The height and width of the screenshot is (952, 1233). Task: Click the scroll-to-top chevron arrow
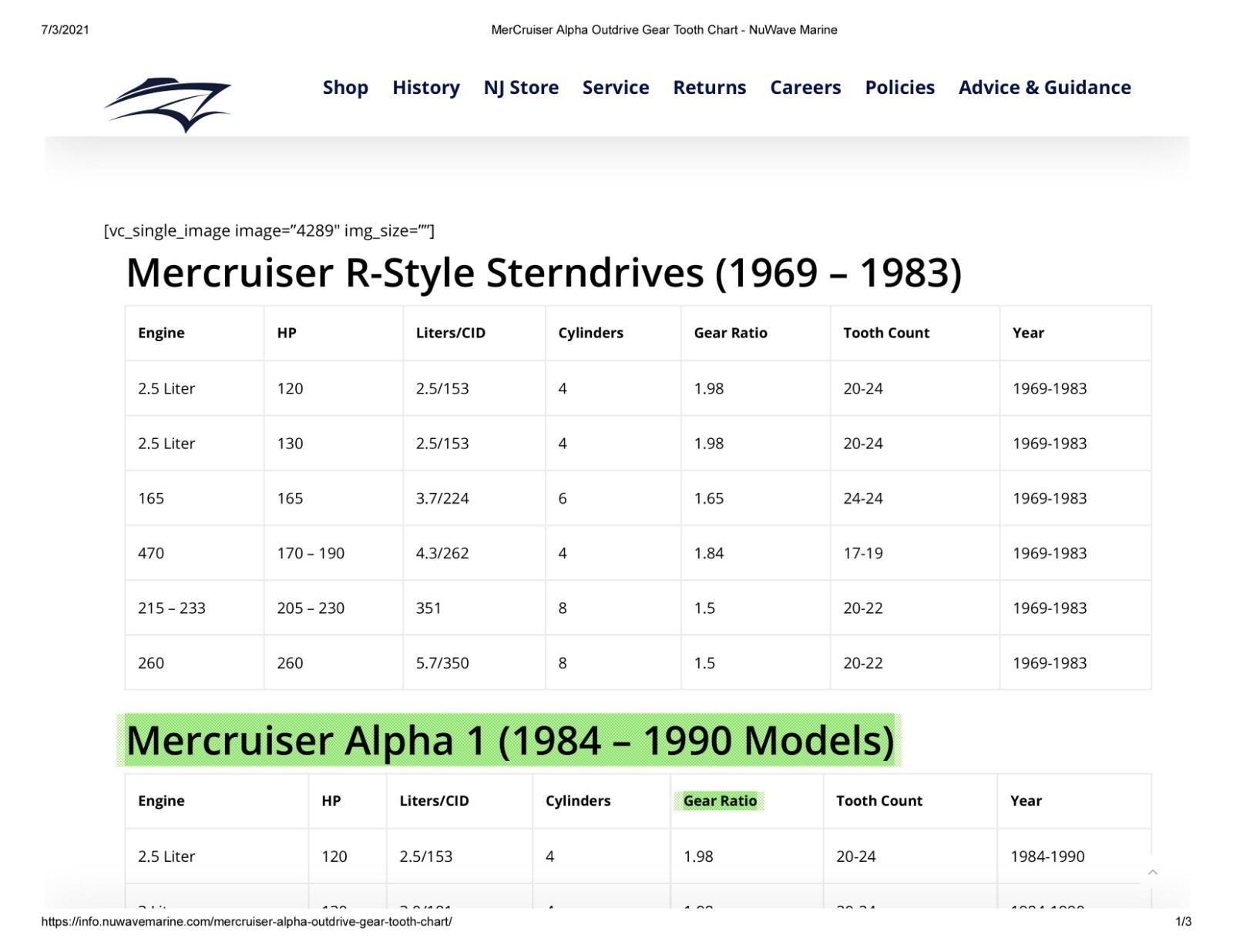click(1154, 871)
